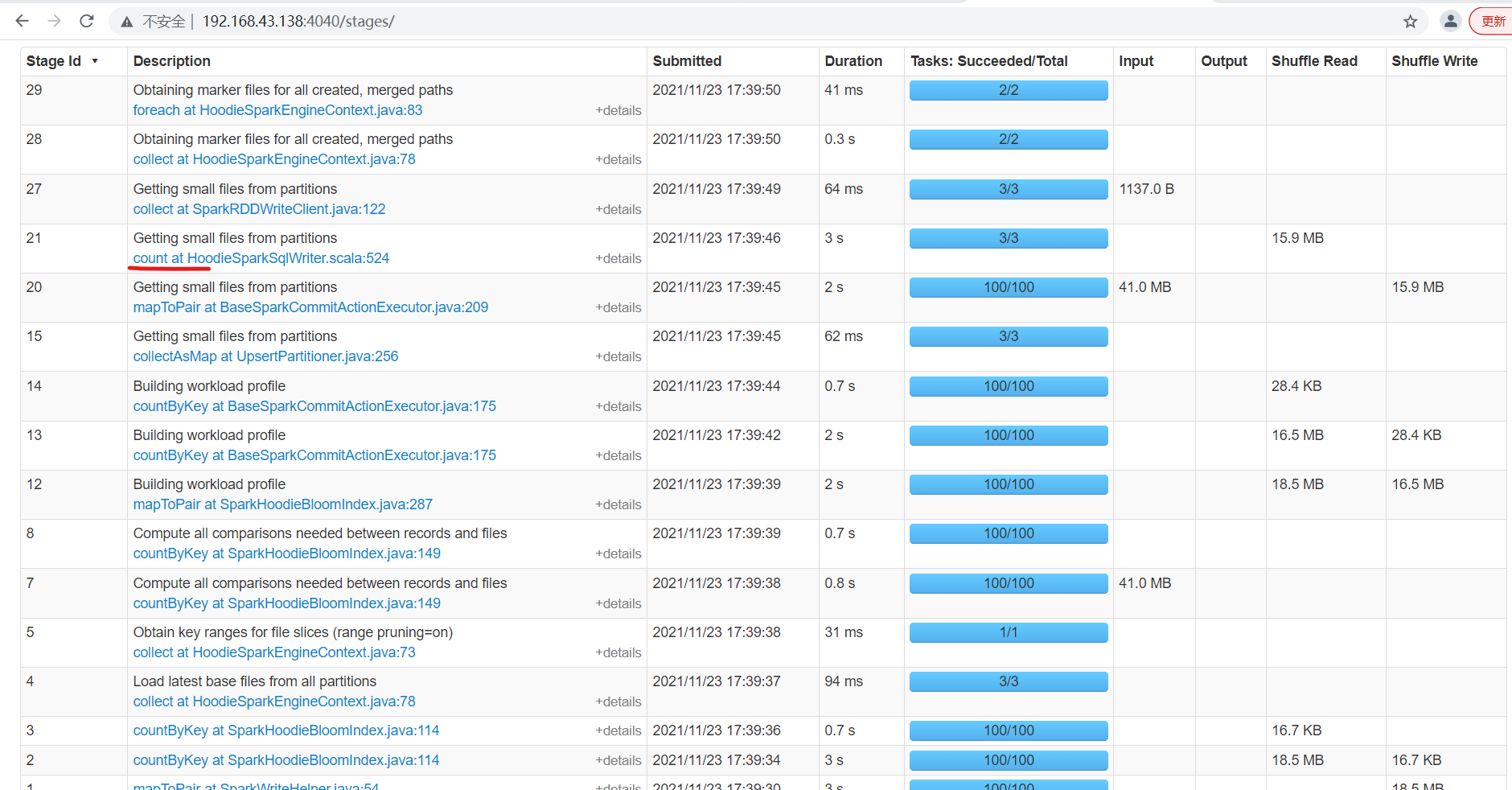The width and height of the screenshot is (1512, 790).
Task: Open collect at SparkRDDWriteClient.java:122 link
Action: (x=259, y=209)
